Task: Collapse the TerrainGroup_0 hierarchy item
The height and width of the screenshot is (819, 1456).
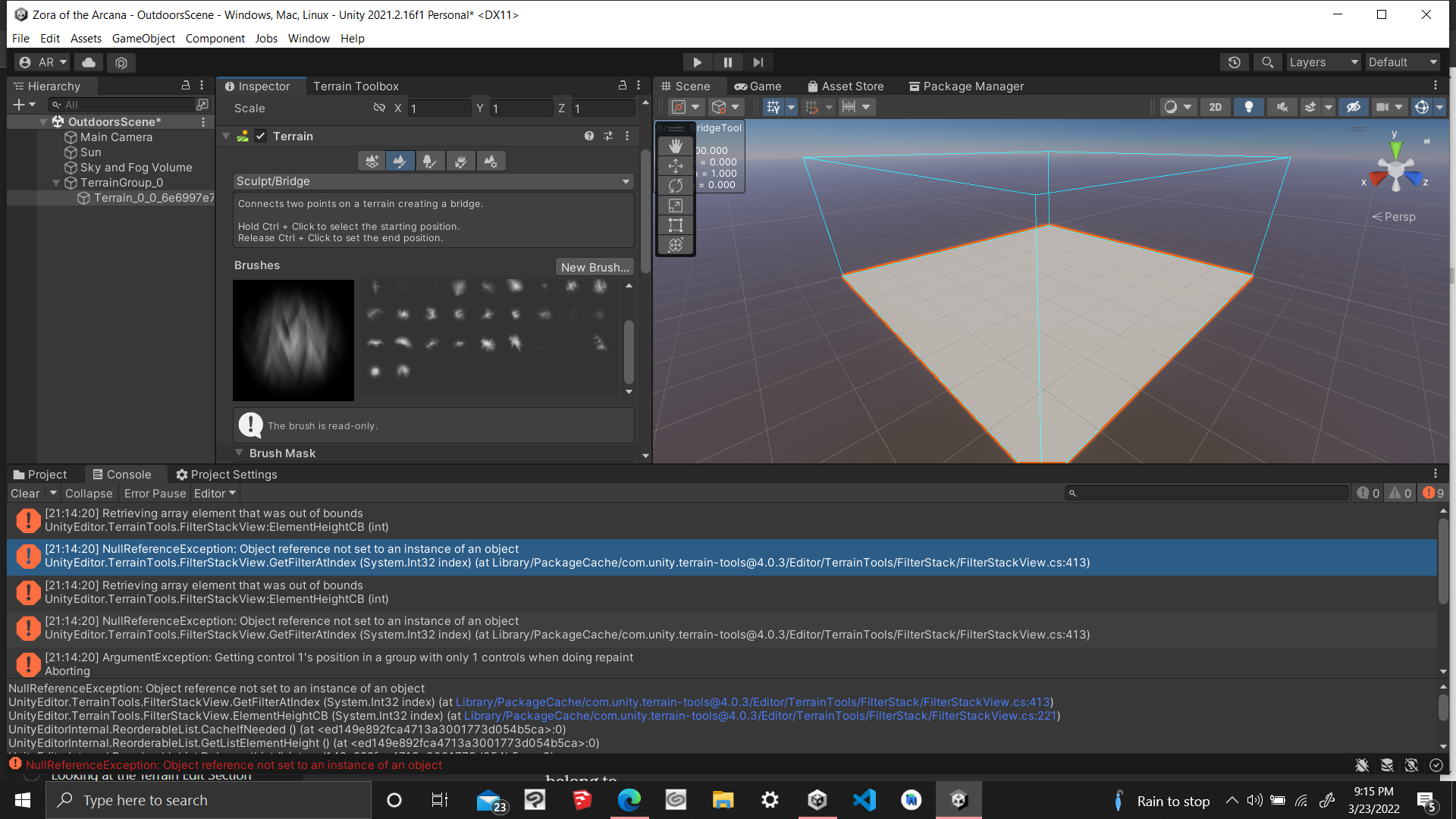Action: [x=55, y=182]
